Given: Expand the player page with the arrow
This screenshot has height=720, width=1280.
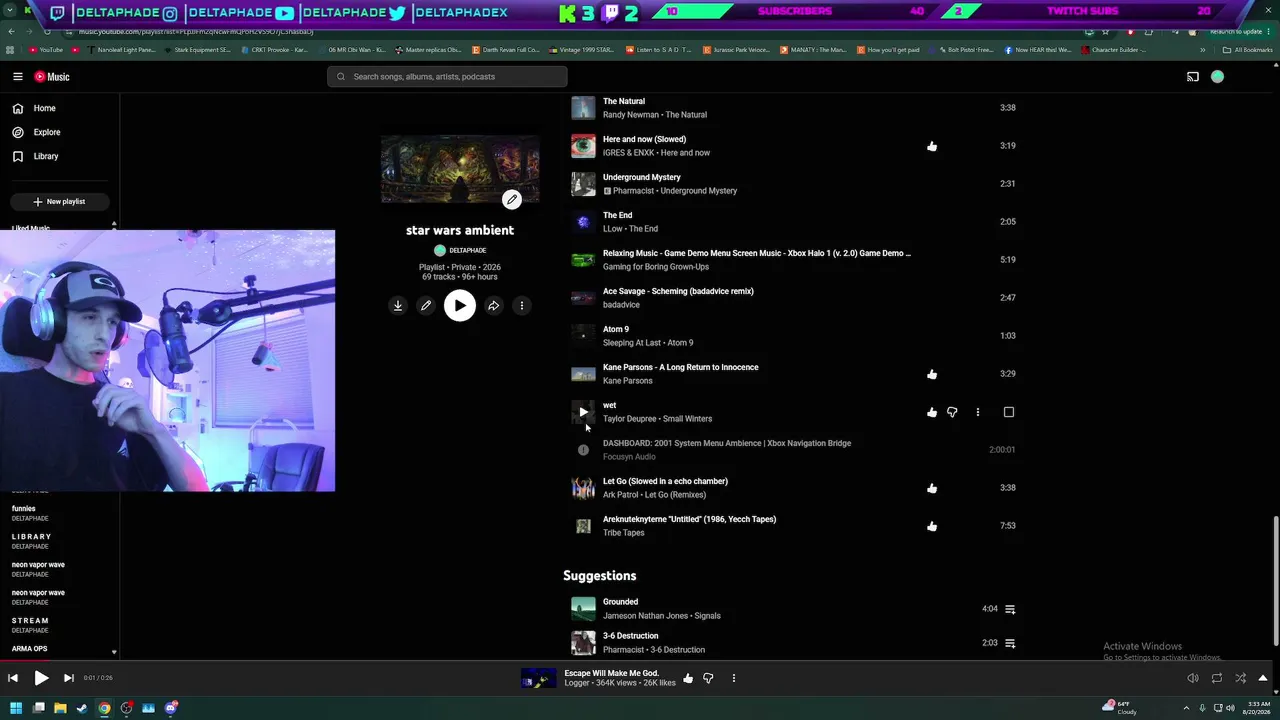Looking at the screenshot, I should click(x=1263, y=678).
